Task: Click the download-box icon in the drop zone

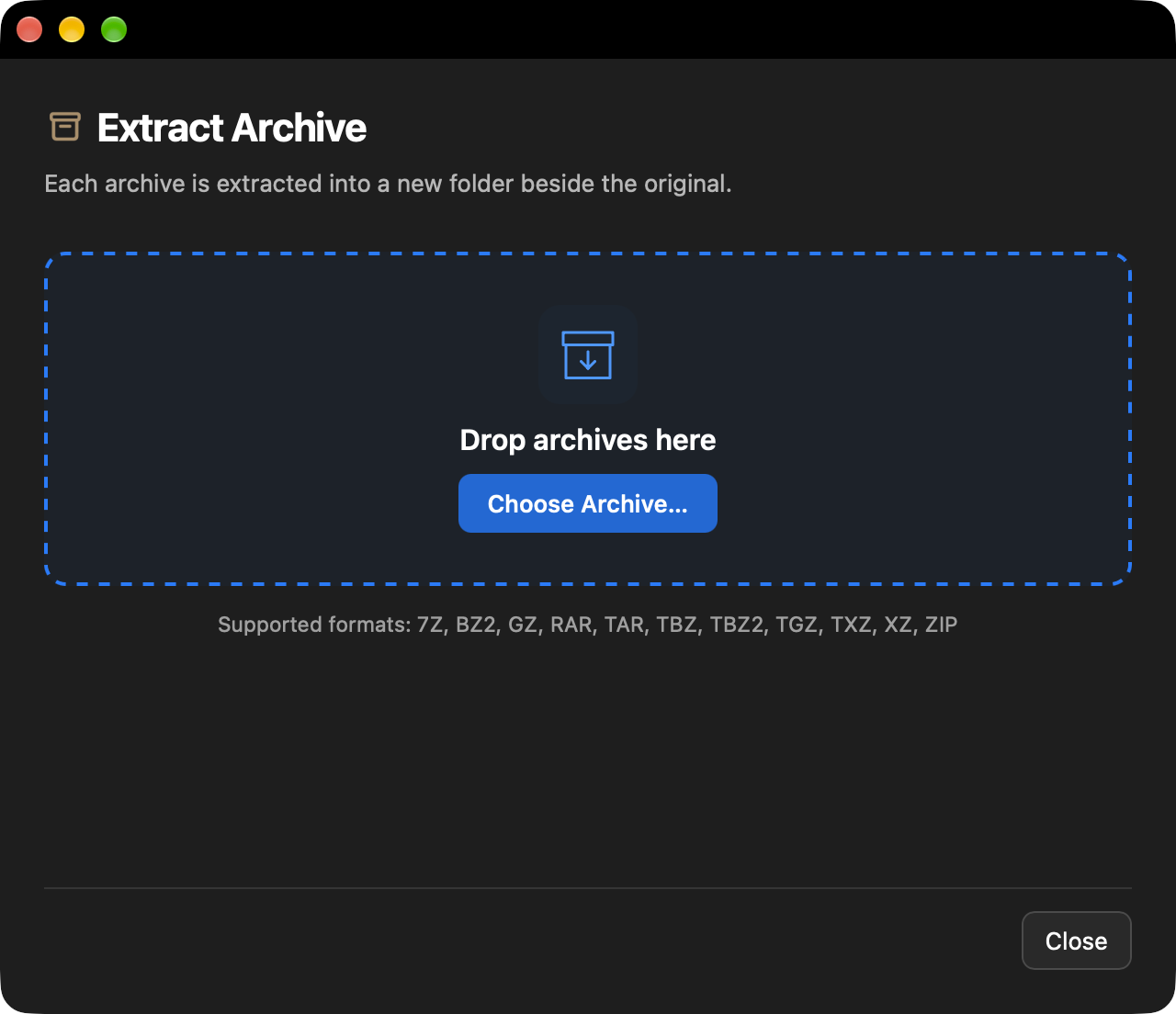Action: [x=588, y=355]
